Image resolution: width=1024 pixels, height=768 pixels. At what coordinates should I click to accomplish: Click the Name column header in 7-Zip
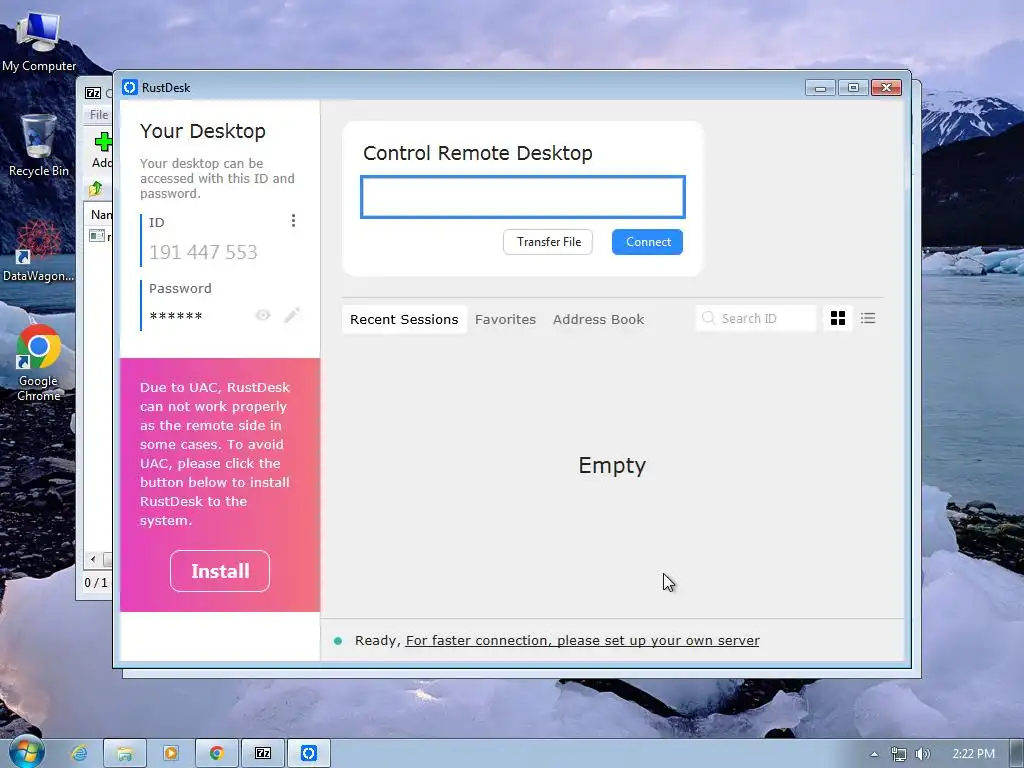pos(101,214)
